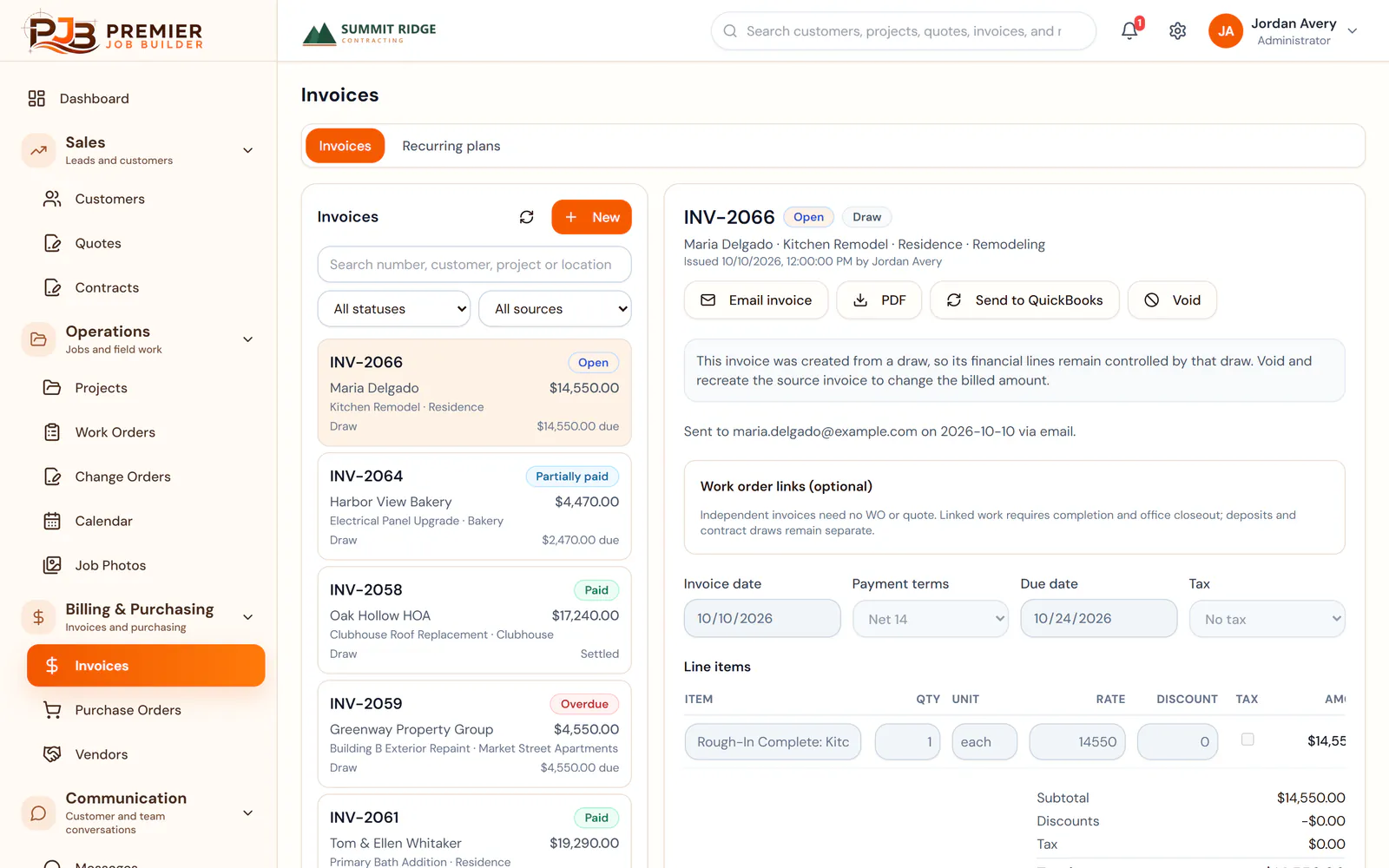Switch to the Recurring plans tab
Viewport: 1389px width, 868px height.
[451, 146]
